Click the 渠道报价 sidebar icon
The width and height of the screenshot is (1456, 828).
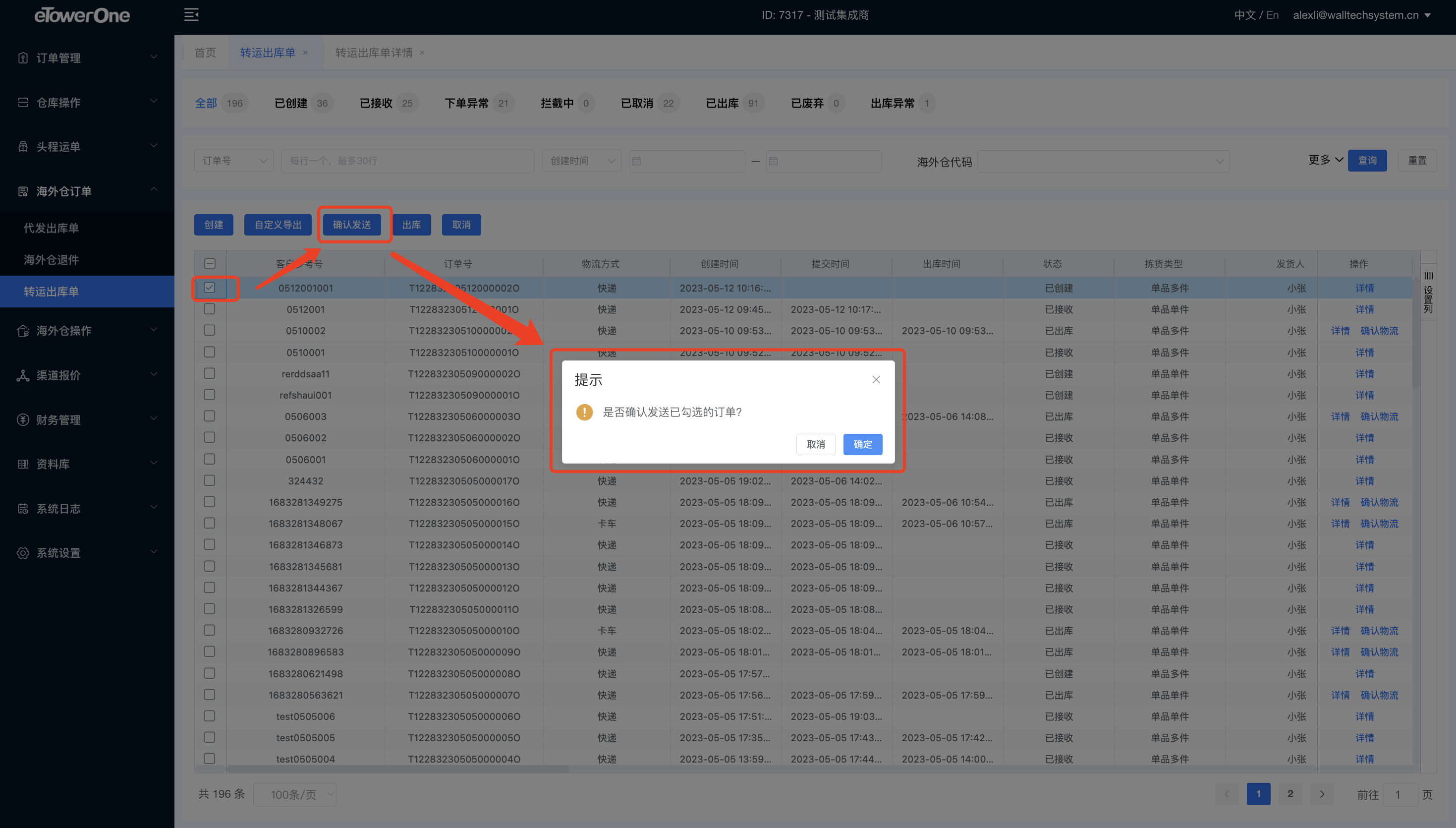(x=23, y=375)
